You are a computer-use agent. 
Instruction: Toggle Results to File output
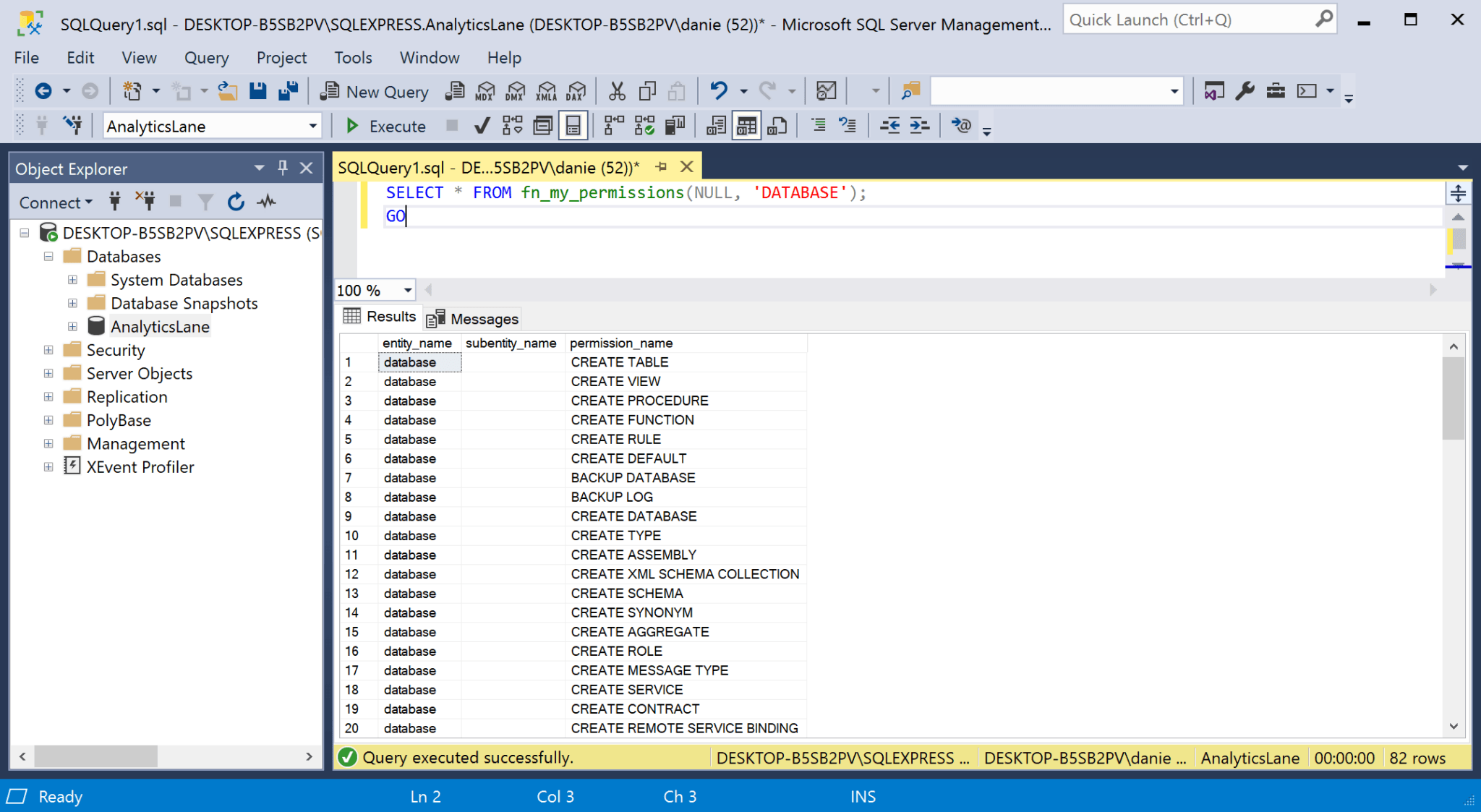pos(776,125)
